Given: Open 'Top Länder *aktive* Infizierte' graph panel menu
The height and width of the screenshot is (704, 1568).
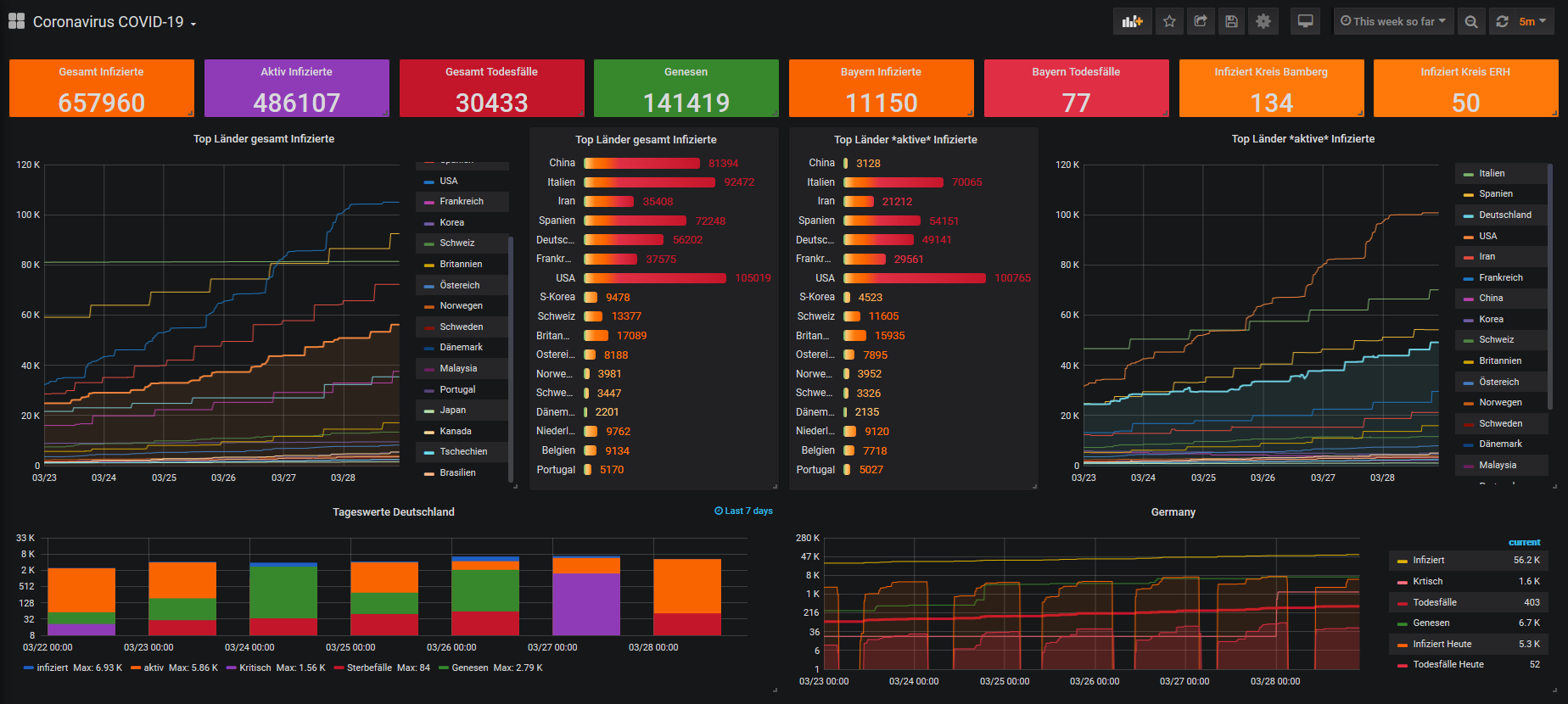Looking at the screenshot, I should point(1303,139).
